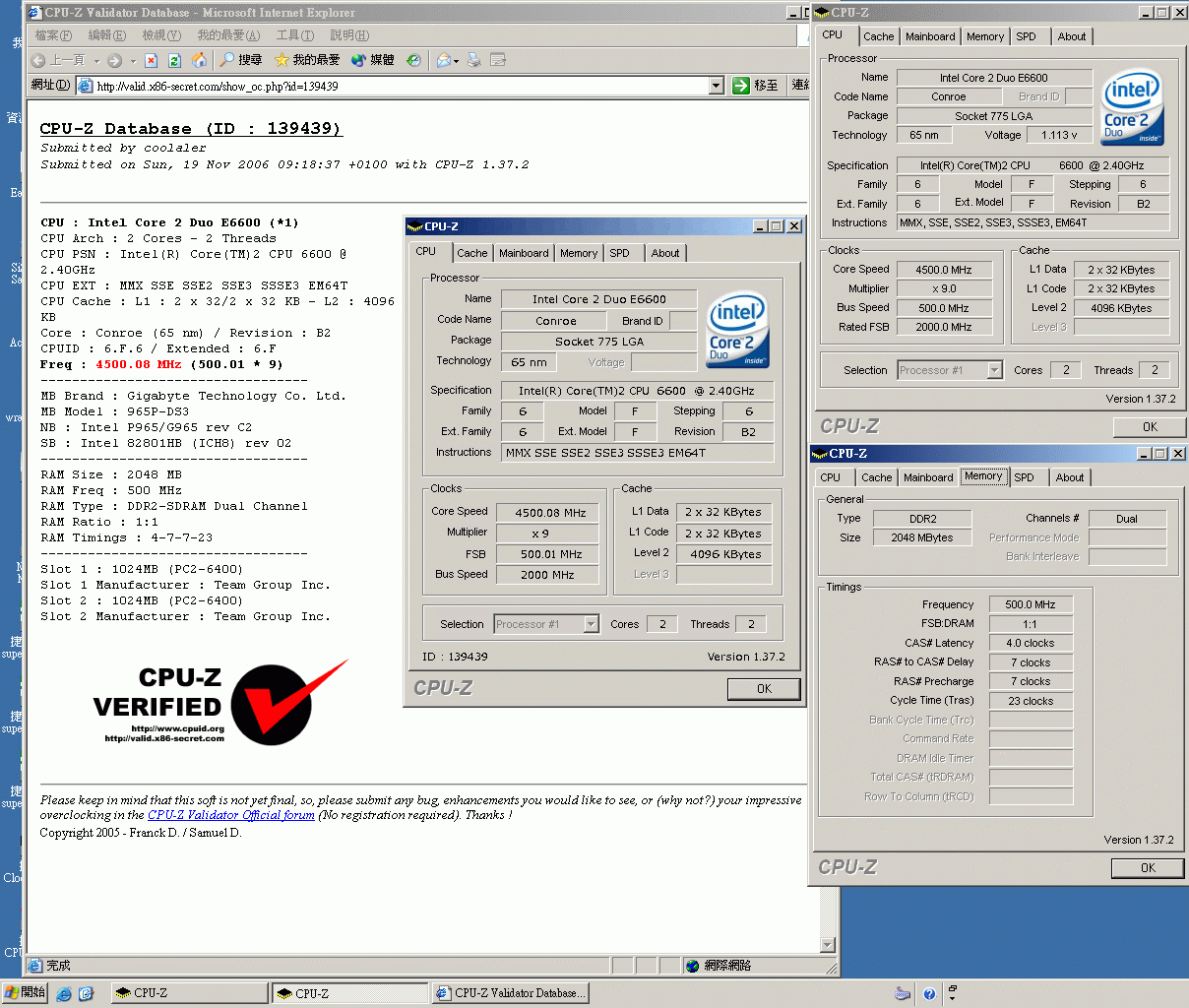The height and width of the screenshot is (1008, 1189).
Task: Open the Mail icon dropdown arrow
Action: click(457, 61)
